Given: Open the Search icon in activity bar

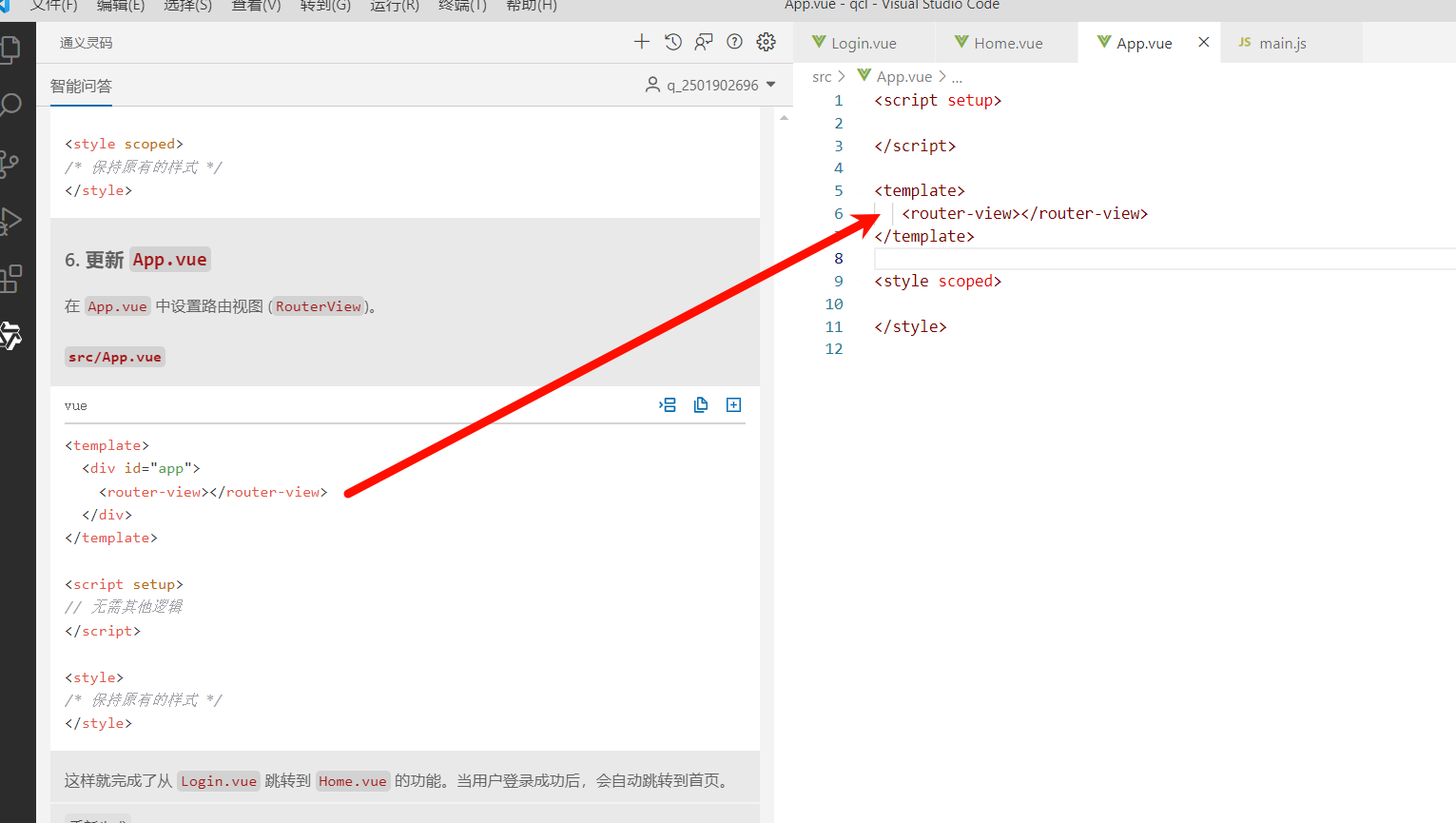Looking at the screenshot, I should (x=10, y=105).
